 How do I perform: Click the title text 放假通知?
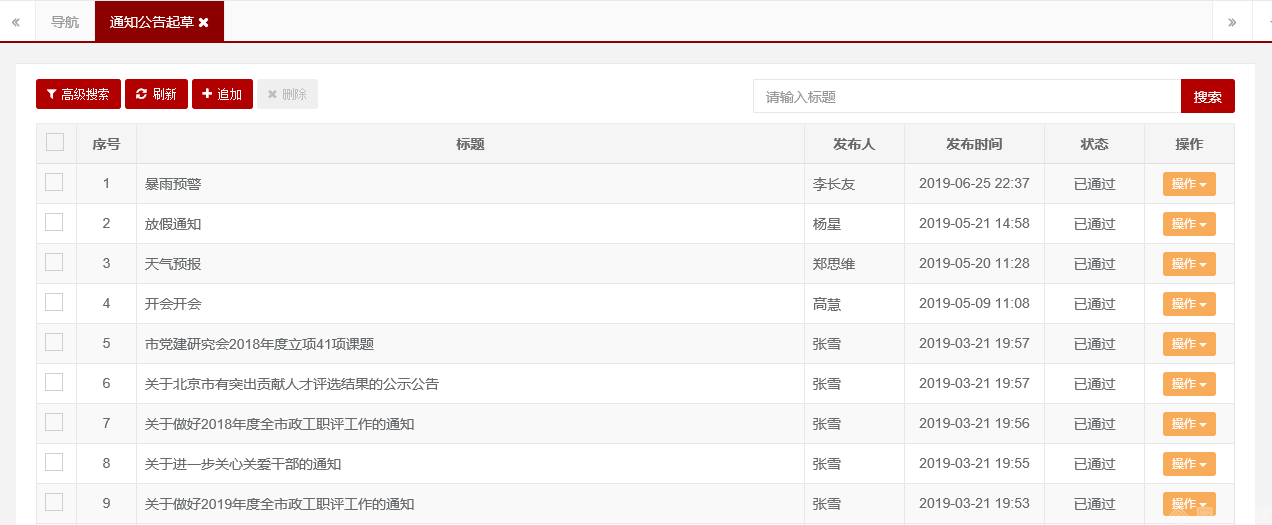click(x=173, y=224)
